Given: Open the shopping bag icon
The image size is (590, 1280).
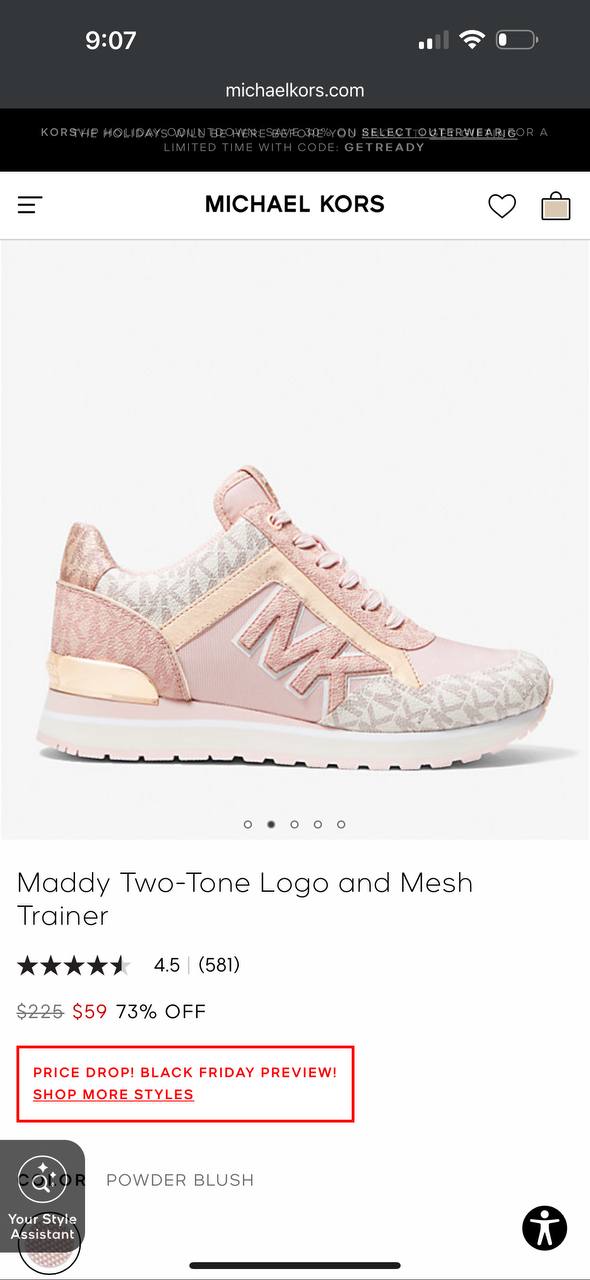Looking at the screenshot, I should point(556,205).
